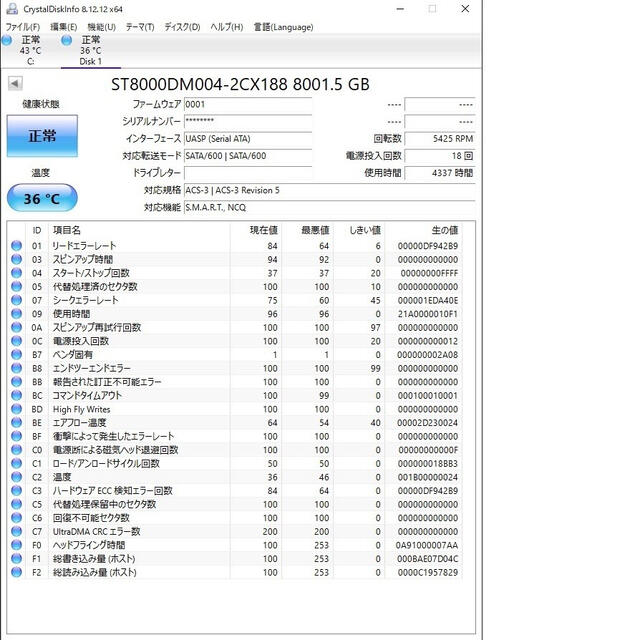Screen dimensions: 640x640
Task: Click status icon for ヘッドフライング時間 row
Action: tap(16, 545)
